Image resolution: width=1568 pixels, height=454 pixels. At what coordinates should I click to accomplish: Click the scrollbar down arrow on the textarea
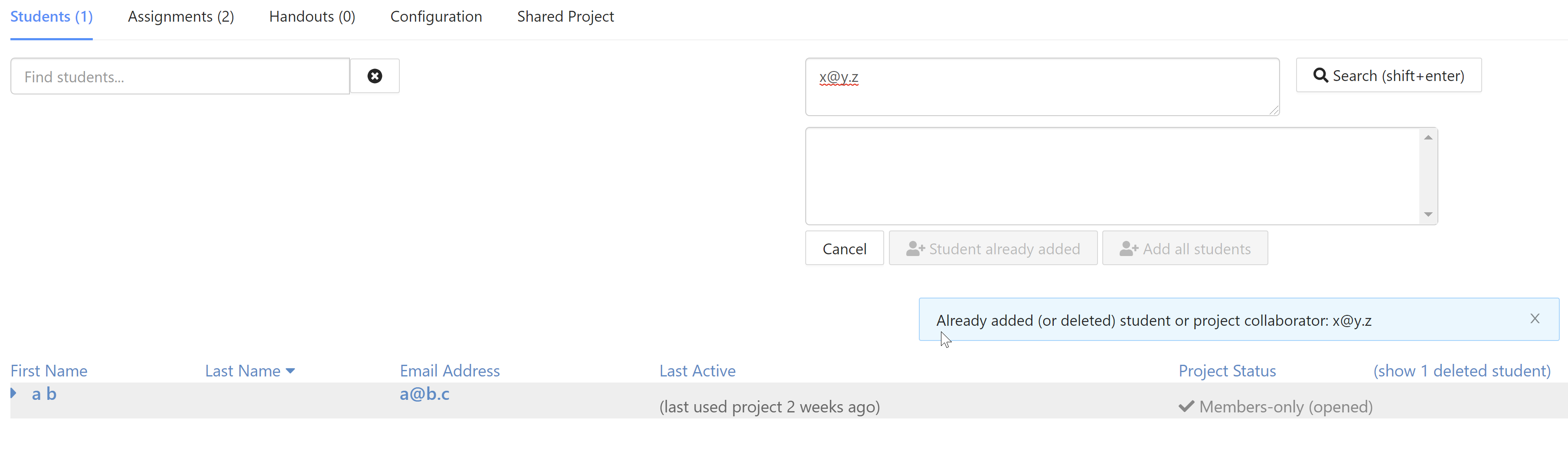coord(1429,214)
